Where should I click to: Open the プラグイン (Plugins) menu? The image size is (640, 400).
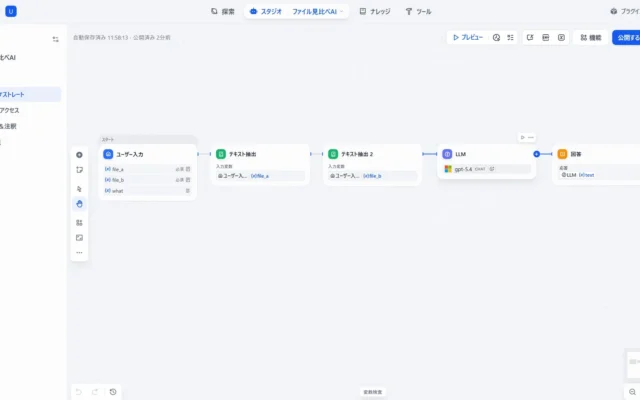[x=625, y=11]
